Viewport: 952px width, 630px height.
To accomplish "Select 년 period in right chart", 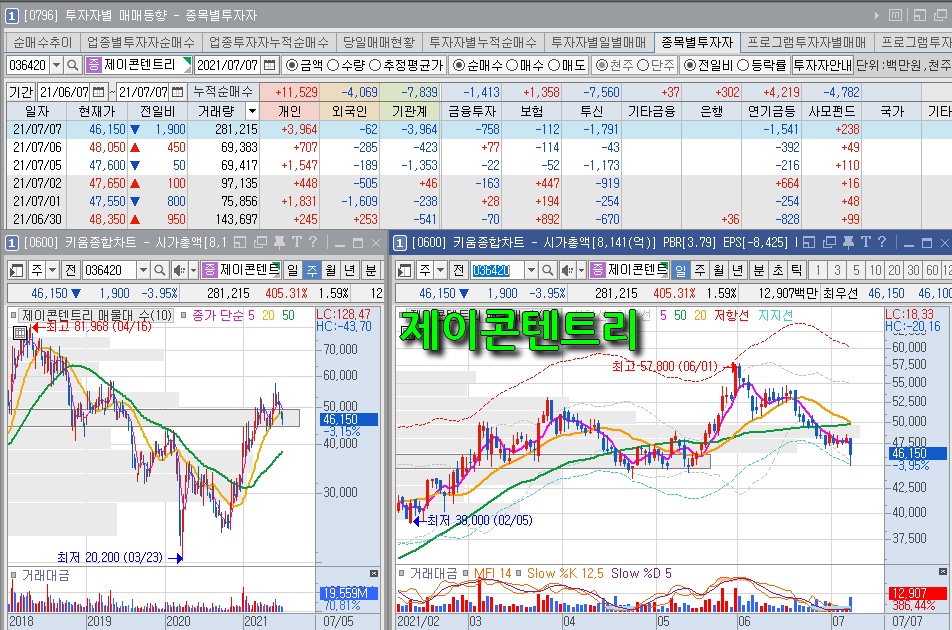I will click(738, 270).
